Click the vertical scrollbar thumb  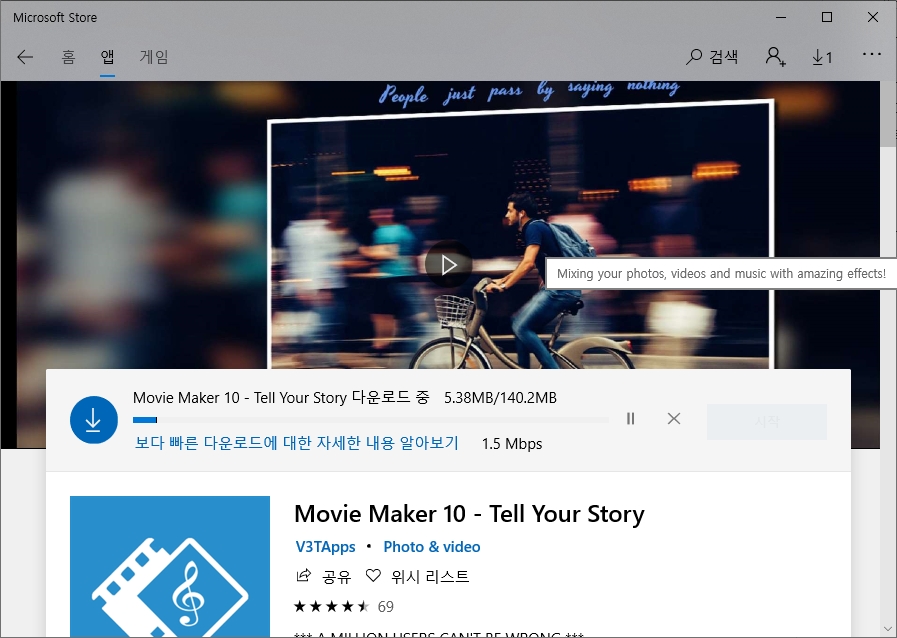888,114
